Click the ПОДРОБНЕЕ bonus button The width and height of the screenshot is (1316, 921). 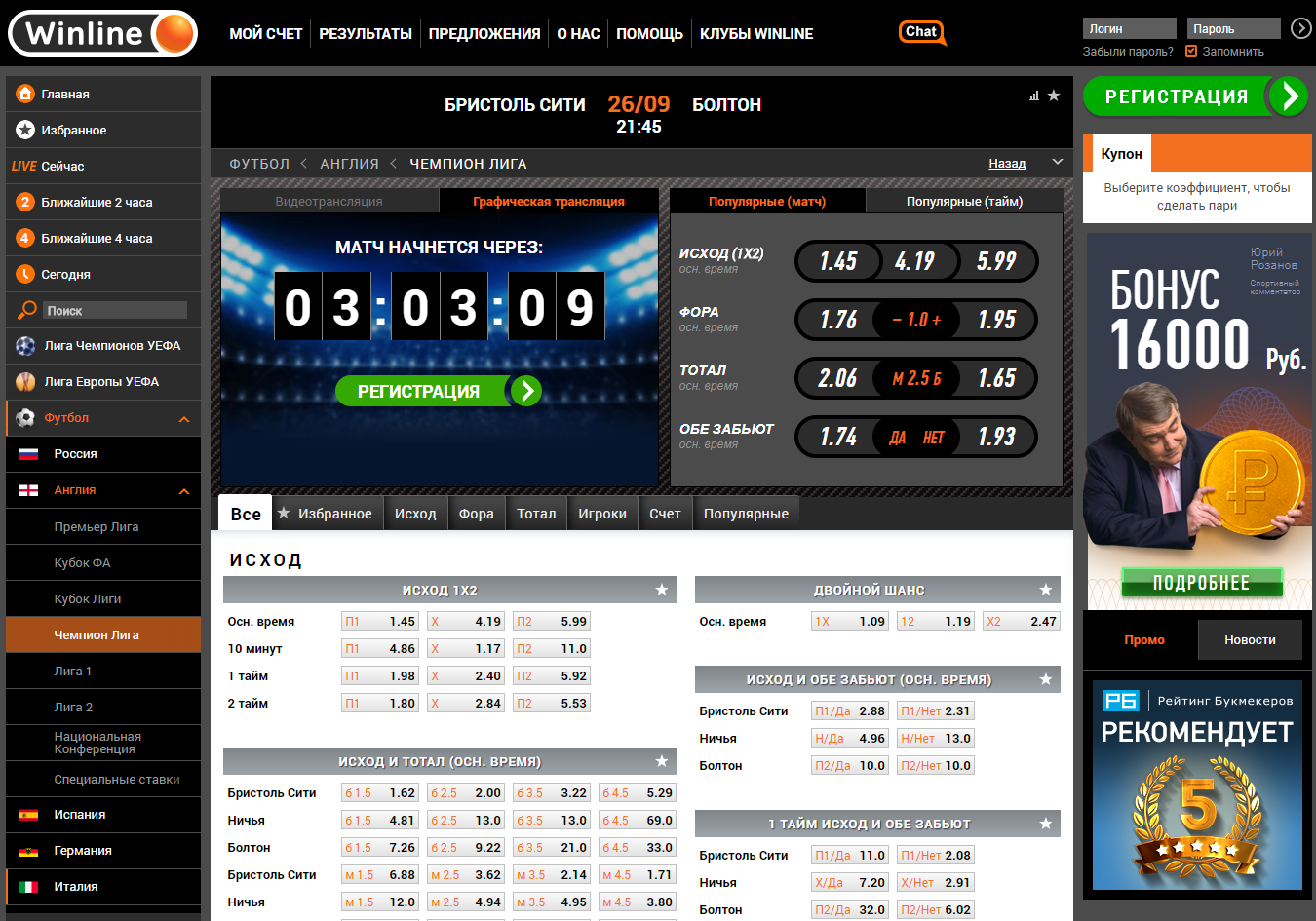[1201, 583]
